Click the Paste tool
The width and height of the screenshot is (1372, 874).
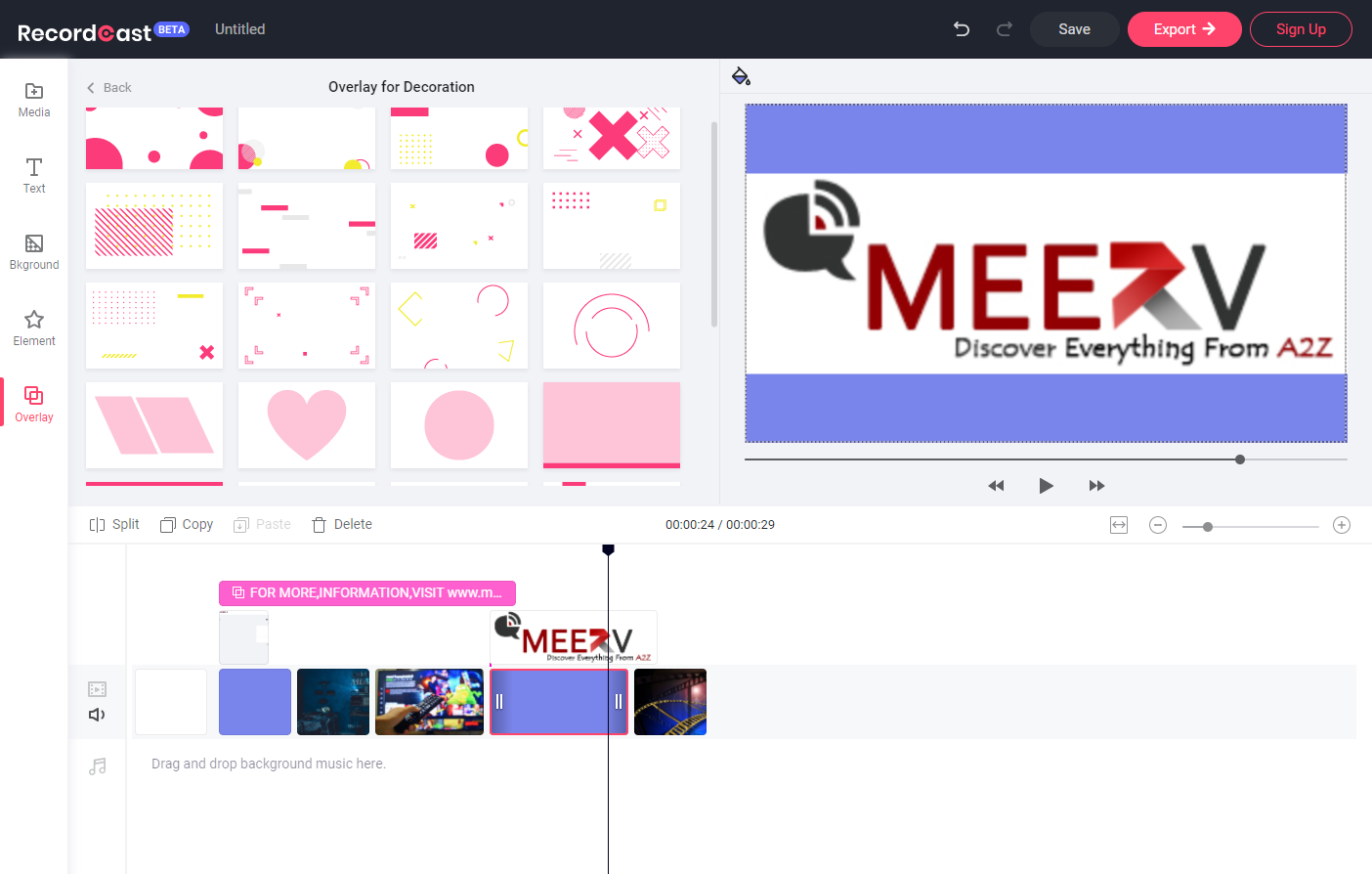pos(262,525)
